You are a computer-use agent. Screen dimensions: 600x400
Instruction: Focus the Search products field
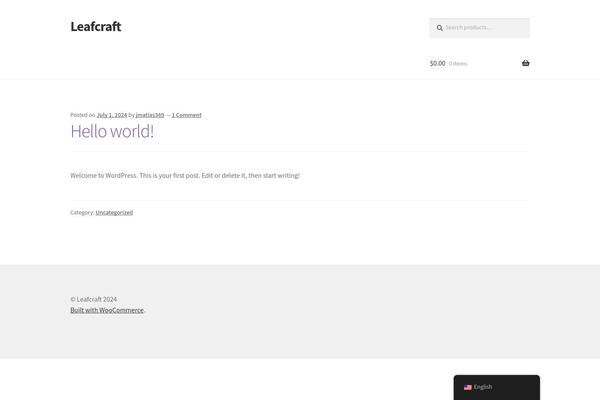[479, 28]
